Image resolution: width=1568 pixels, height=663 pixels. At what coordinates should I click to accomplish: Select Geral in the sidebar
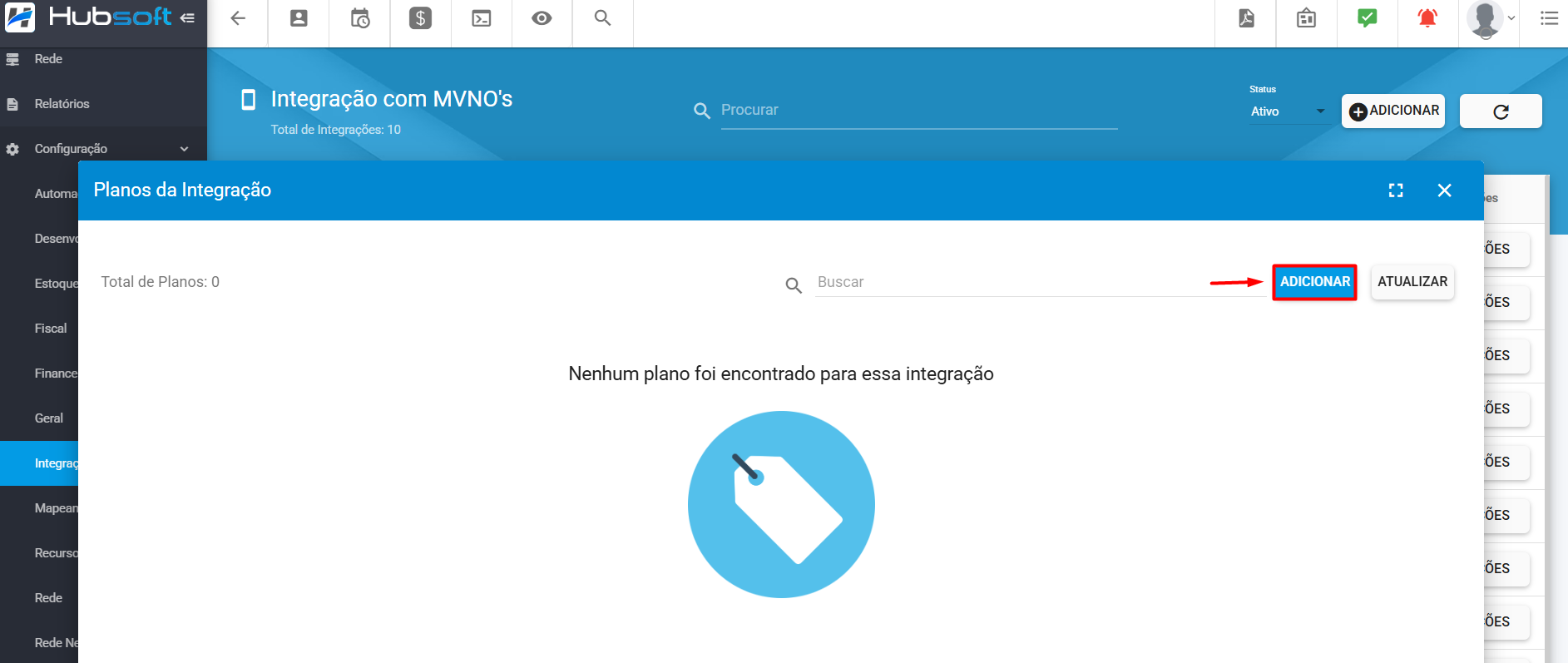49,418
